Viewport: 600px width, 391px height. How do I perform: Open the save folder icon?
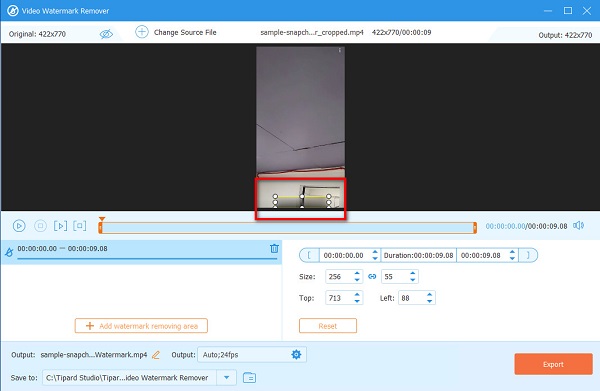[x=249, y=378]
